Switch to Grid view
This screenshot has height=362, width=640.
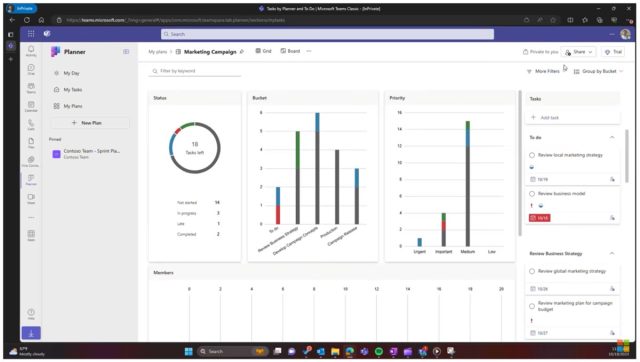click(x=263, y=51)
